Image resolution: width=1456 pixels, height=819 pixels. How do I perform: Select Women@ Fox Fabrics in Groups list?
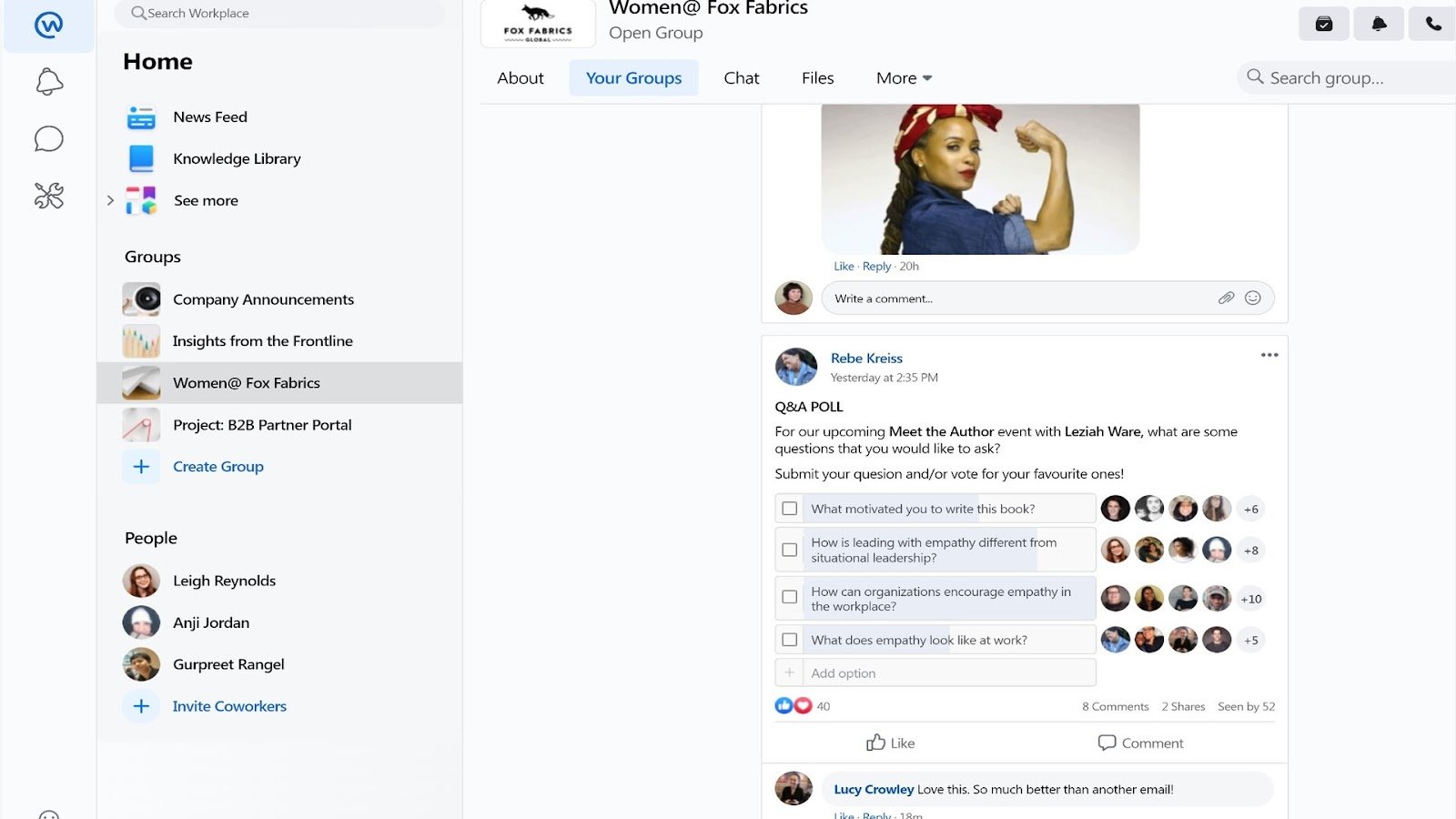click(x=279, y=383)
